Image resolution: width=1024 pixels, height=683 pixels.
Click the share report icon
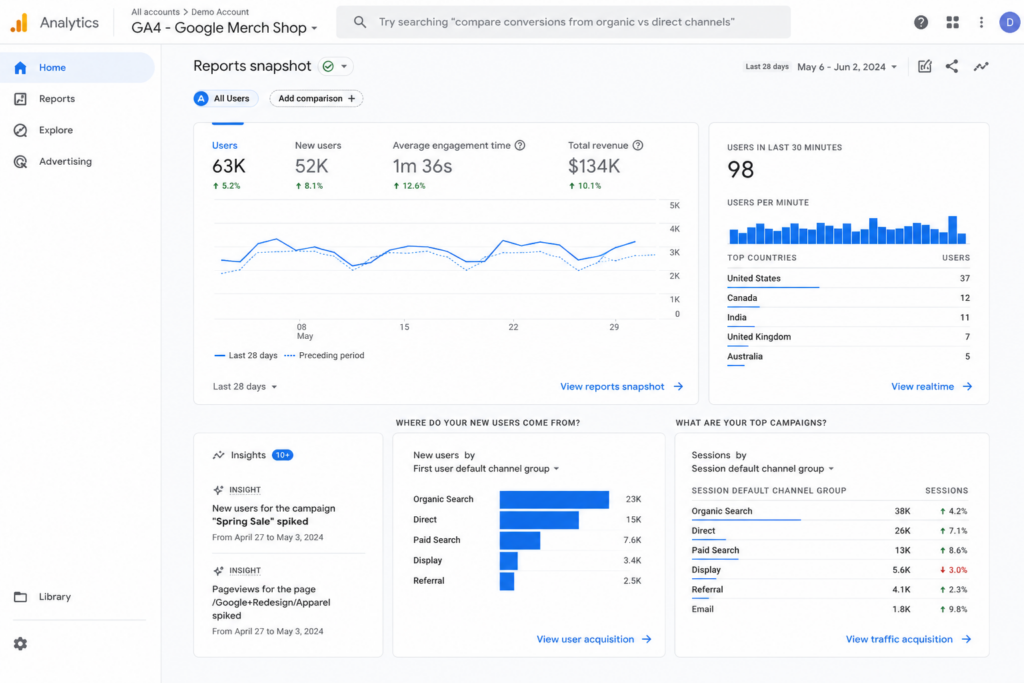pyautogui.click(x=952, y=66)
